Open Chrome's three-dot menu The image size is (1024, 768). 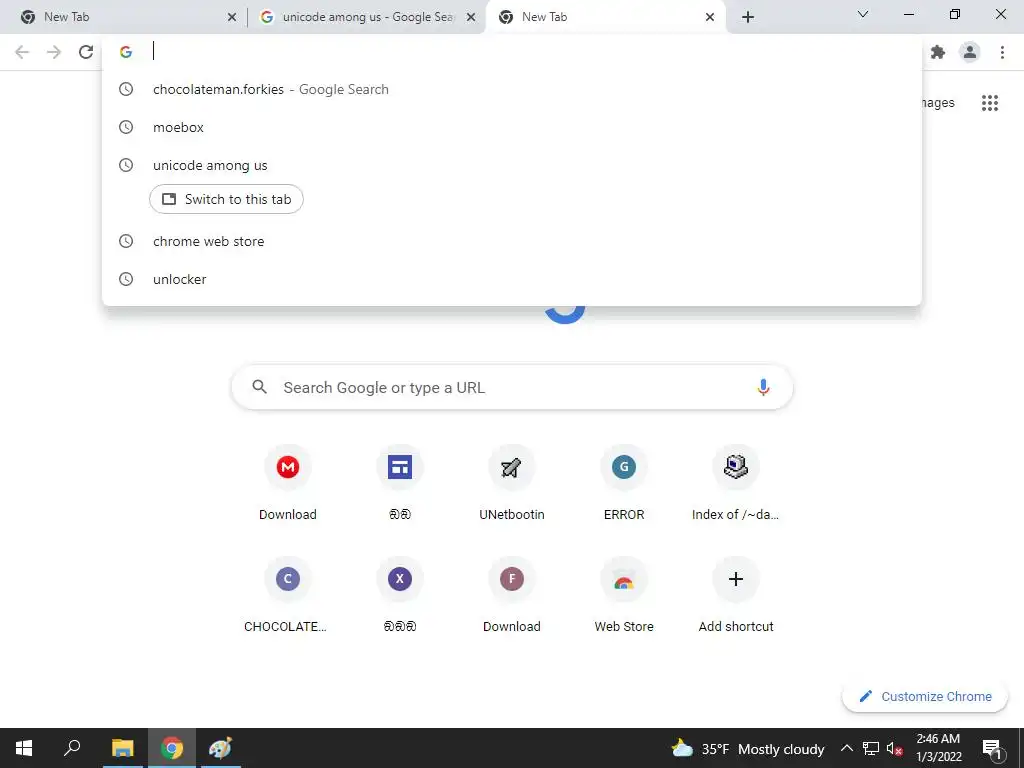click(x=1002, y=52)
